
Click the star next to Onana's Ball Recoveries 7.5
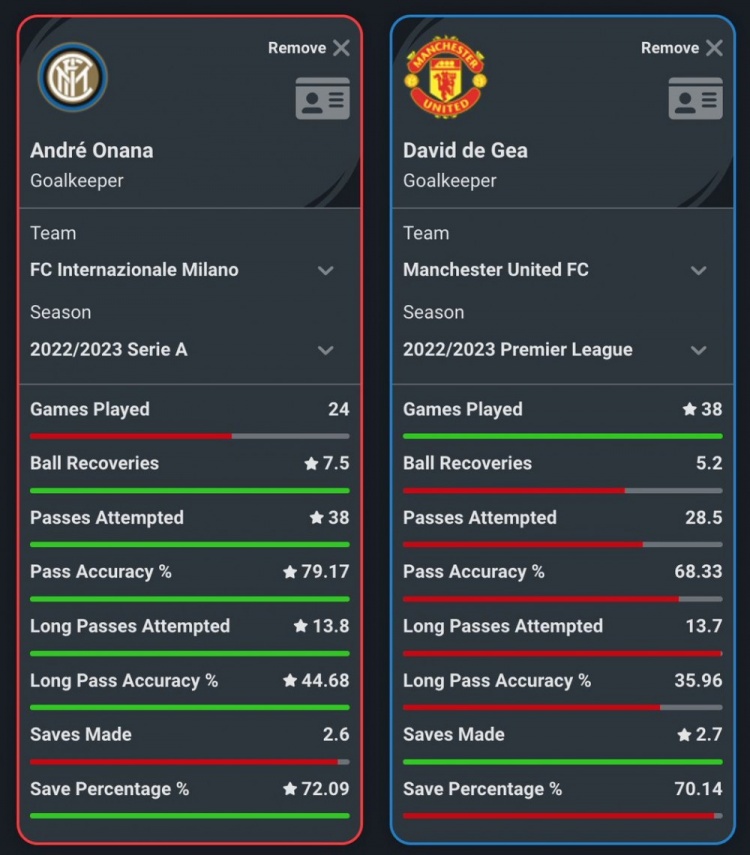(x=311, y=463)
